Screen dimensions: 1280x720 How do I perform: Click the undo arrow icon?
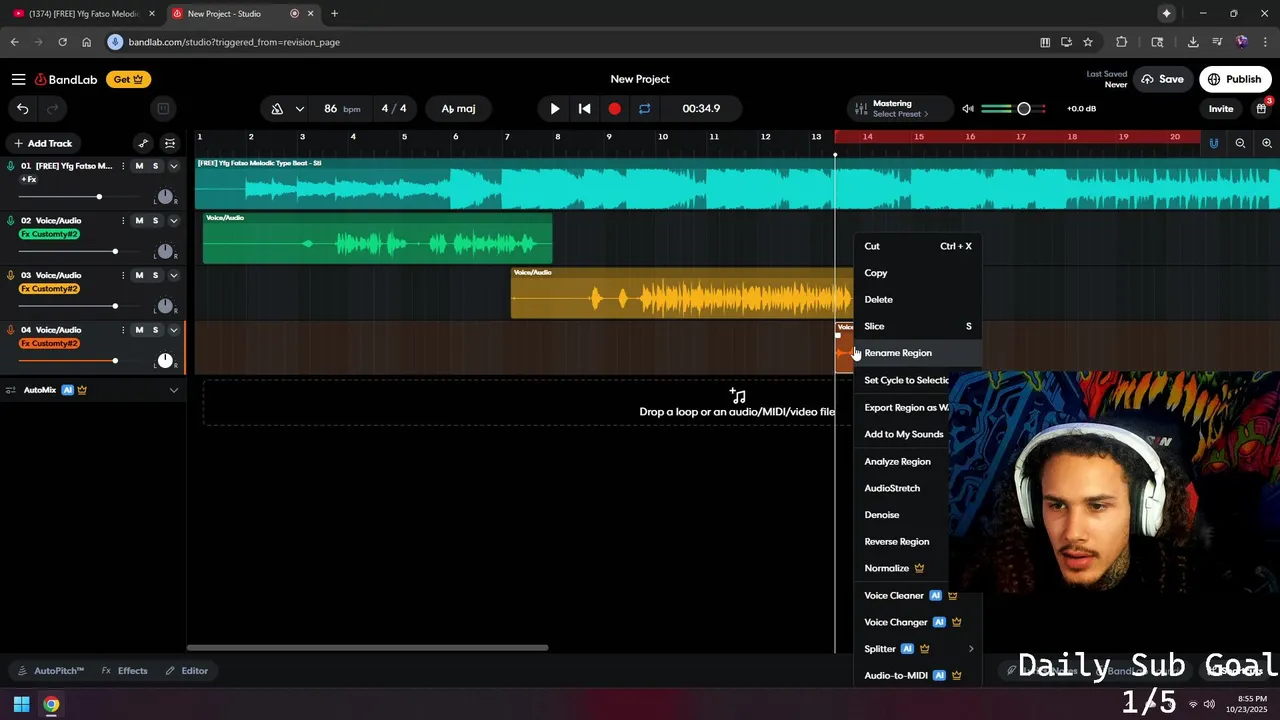pos(22,109)
